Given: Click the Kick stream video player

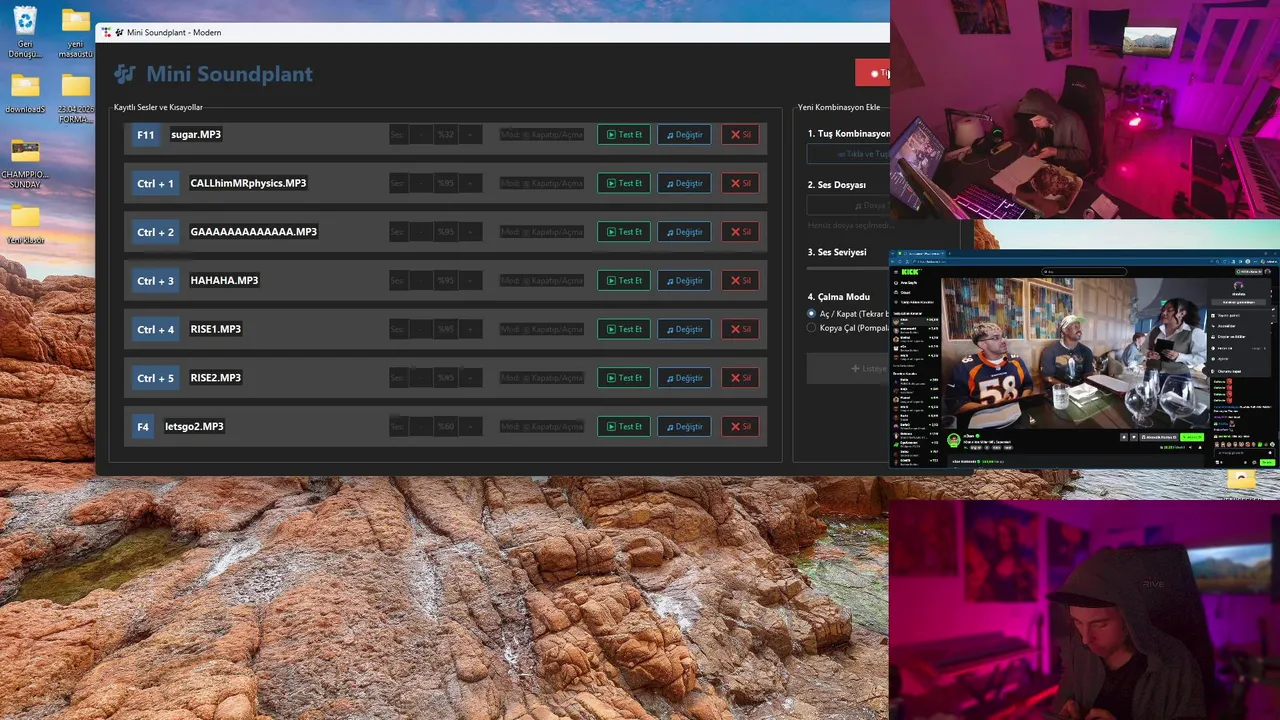Looking at the screenshot, I should click(x=1074, y=353).
